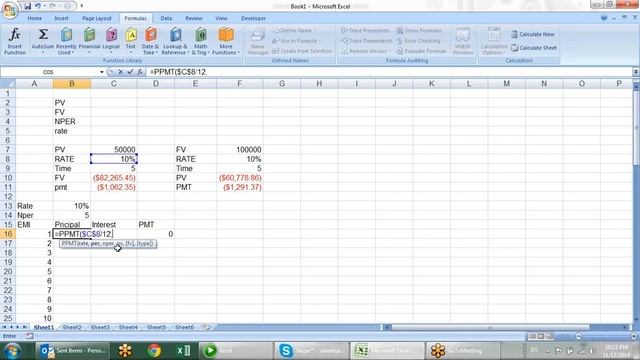Select row header 16
Screen dimensions: 640x360
pyautogui.click(x=8, y=234)
